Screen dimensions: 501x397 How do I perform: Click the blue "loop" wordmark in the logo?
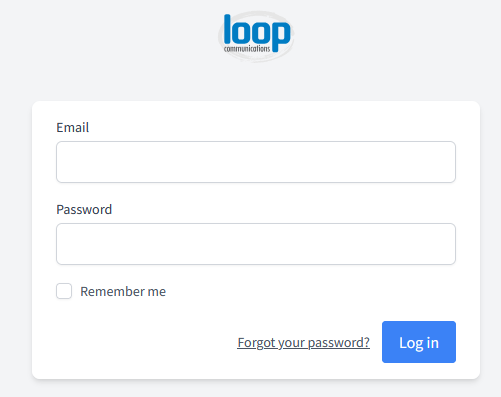[257, 32]
